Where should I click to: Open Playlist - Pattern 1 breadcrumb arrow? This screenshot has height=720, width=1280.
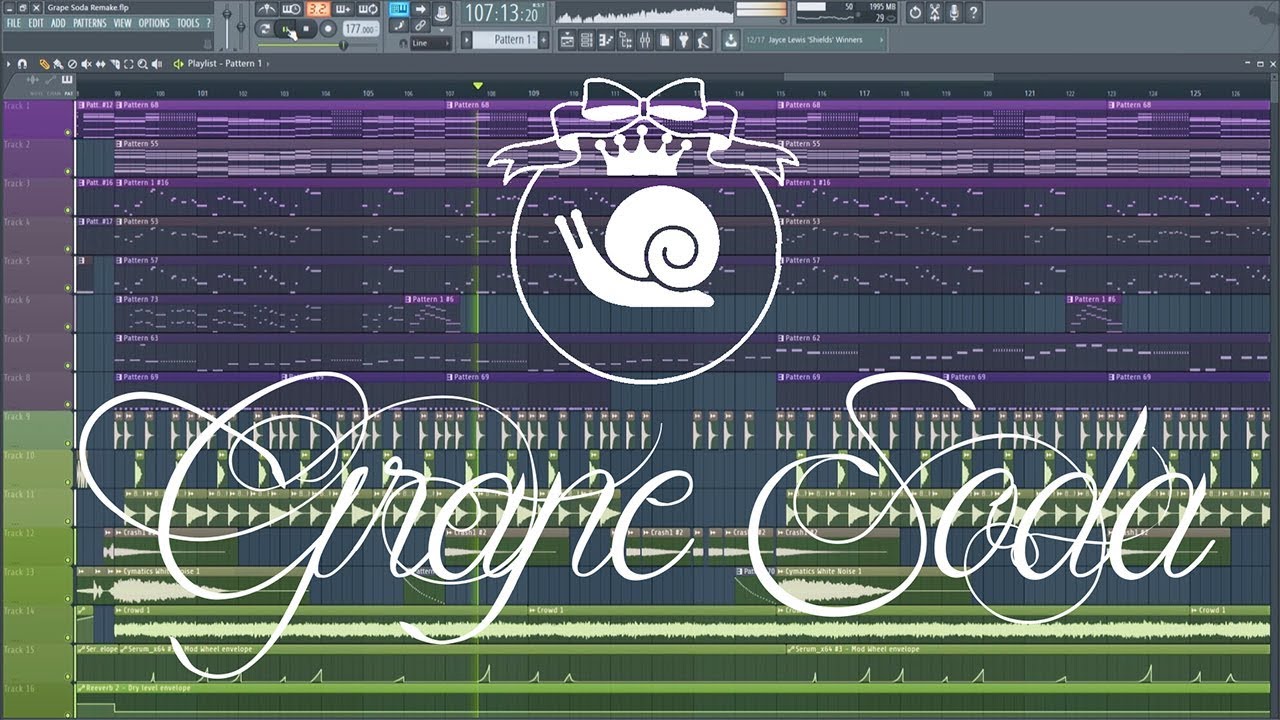(268, 64)
